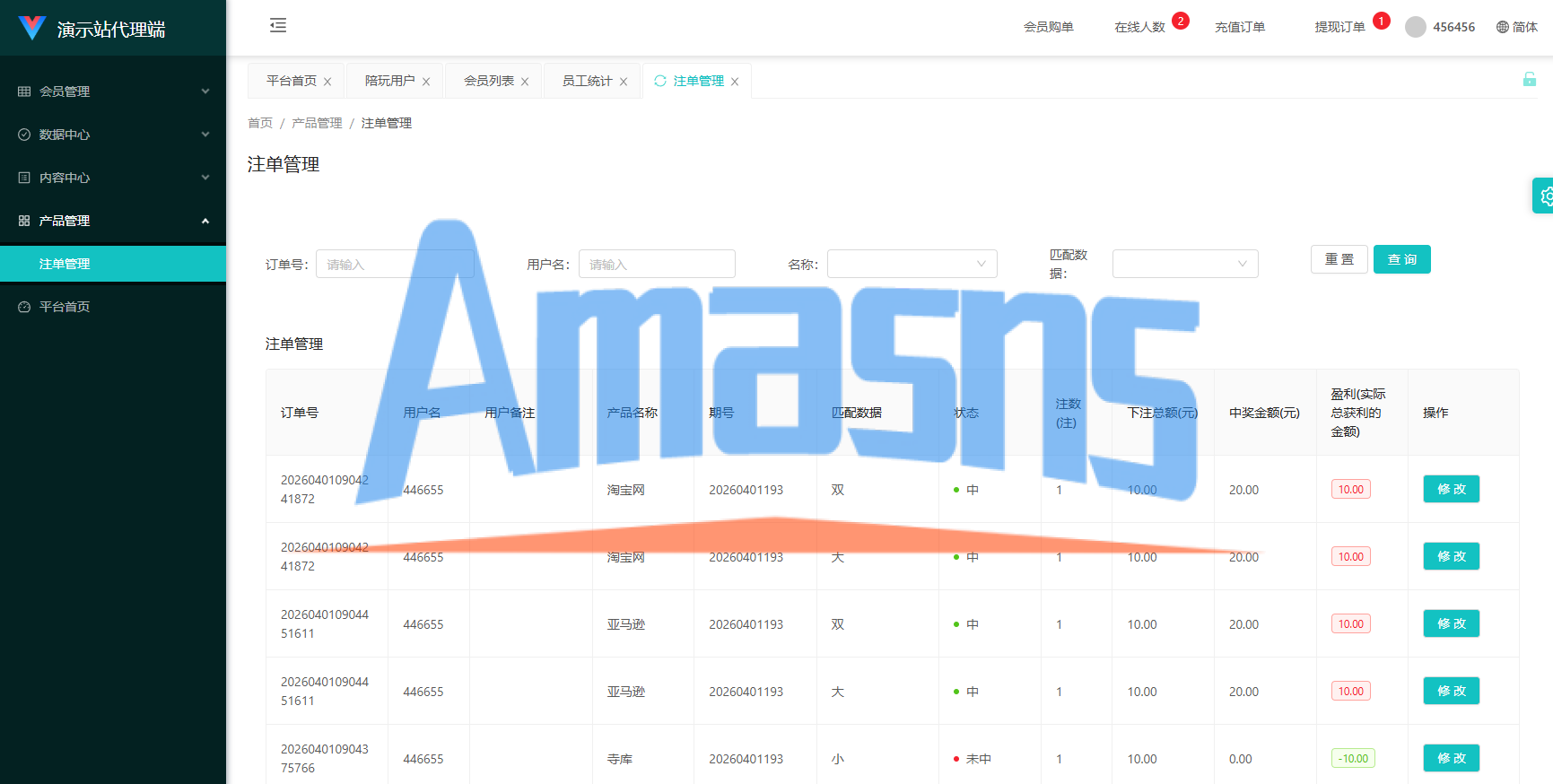Click the user avatar circle
Image resolution: width=1553 pixels, height=784 pixels.
tap(1416, 27)
